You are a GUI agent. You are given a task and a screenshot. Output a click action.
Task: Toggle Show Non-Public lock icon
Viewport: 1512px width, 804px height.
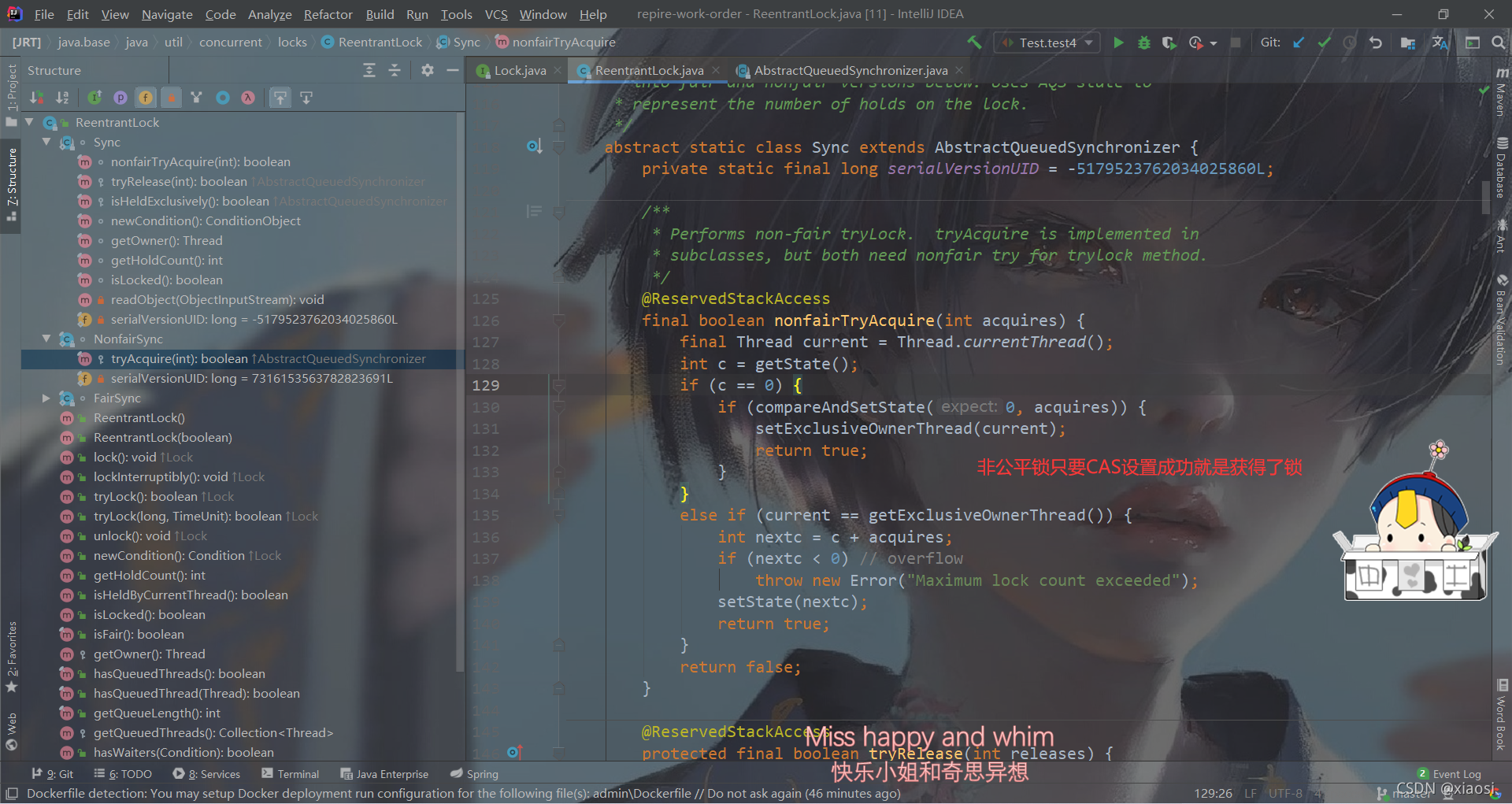(171, 98)
